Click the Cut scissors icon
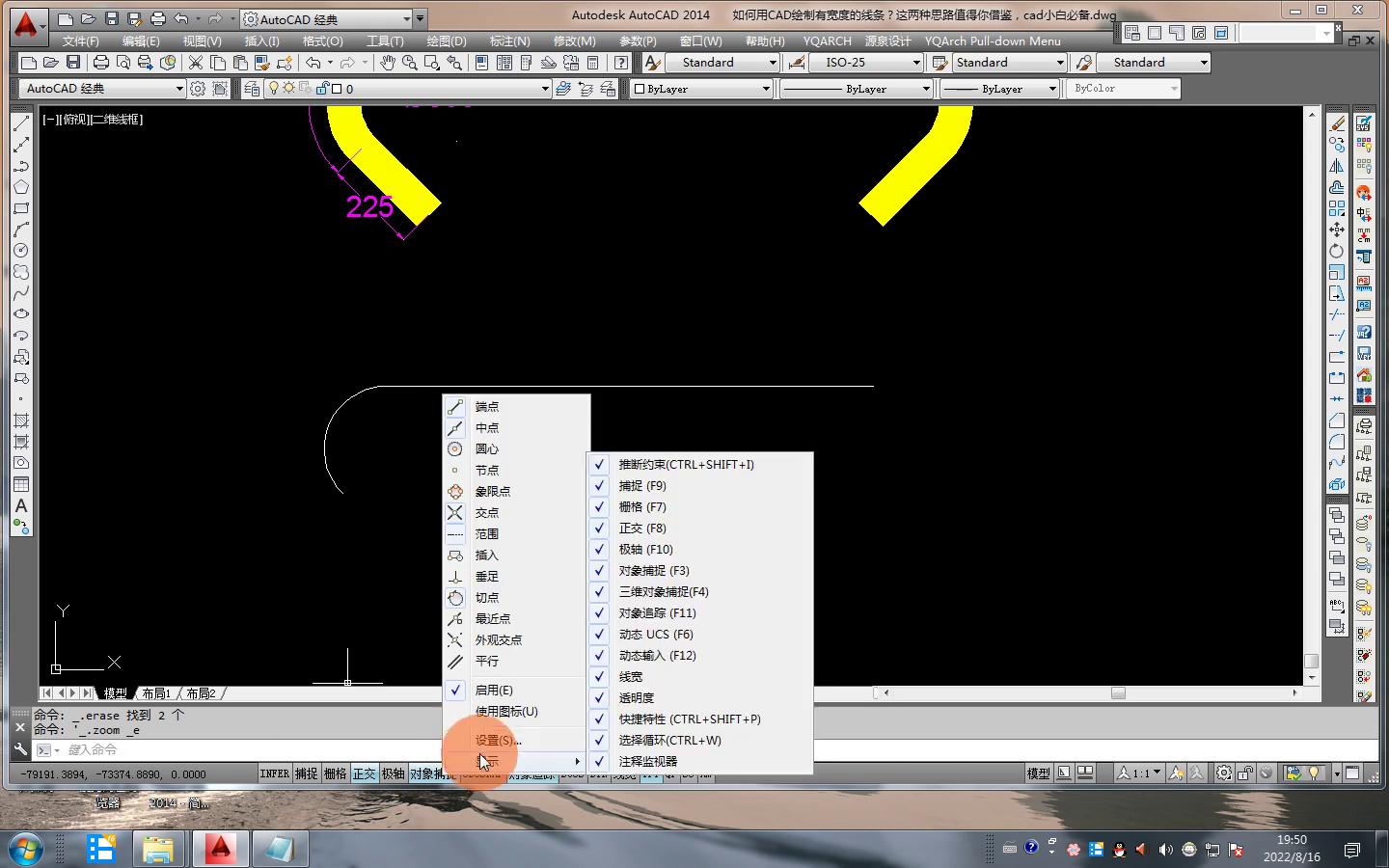The image size is (1389, 868). (196, 63)
